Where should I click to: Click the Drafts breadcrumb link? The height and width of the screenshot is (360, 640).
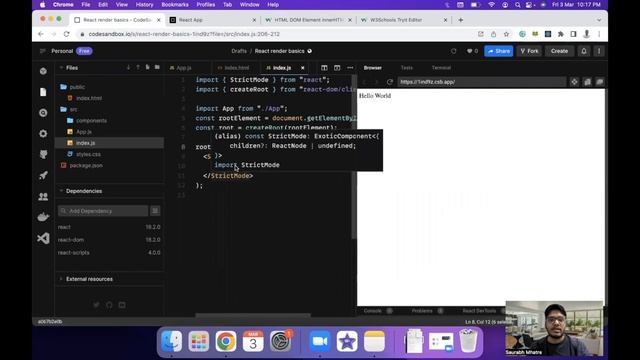[x=239, y=51]
